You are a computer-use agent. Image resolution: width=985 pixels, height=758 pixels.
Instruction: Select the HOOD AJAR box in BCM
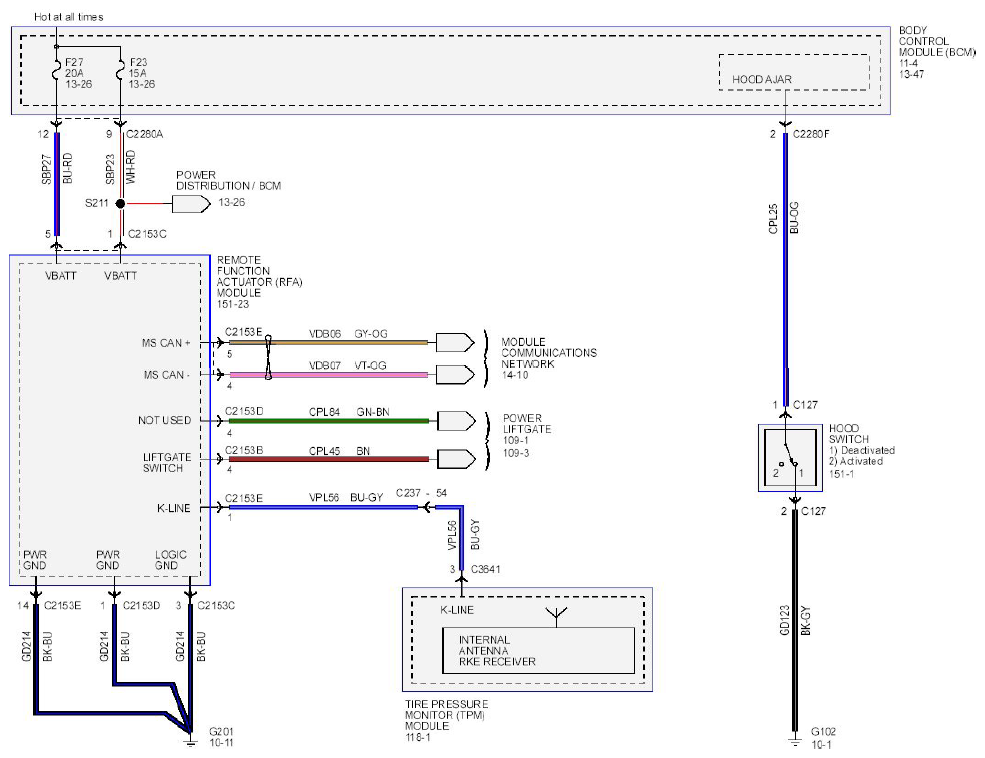pyautogui.click(x=794, y=72)
